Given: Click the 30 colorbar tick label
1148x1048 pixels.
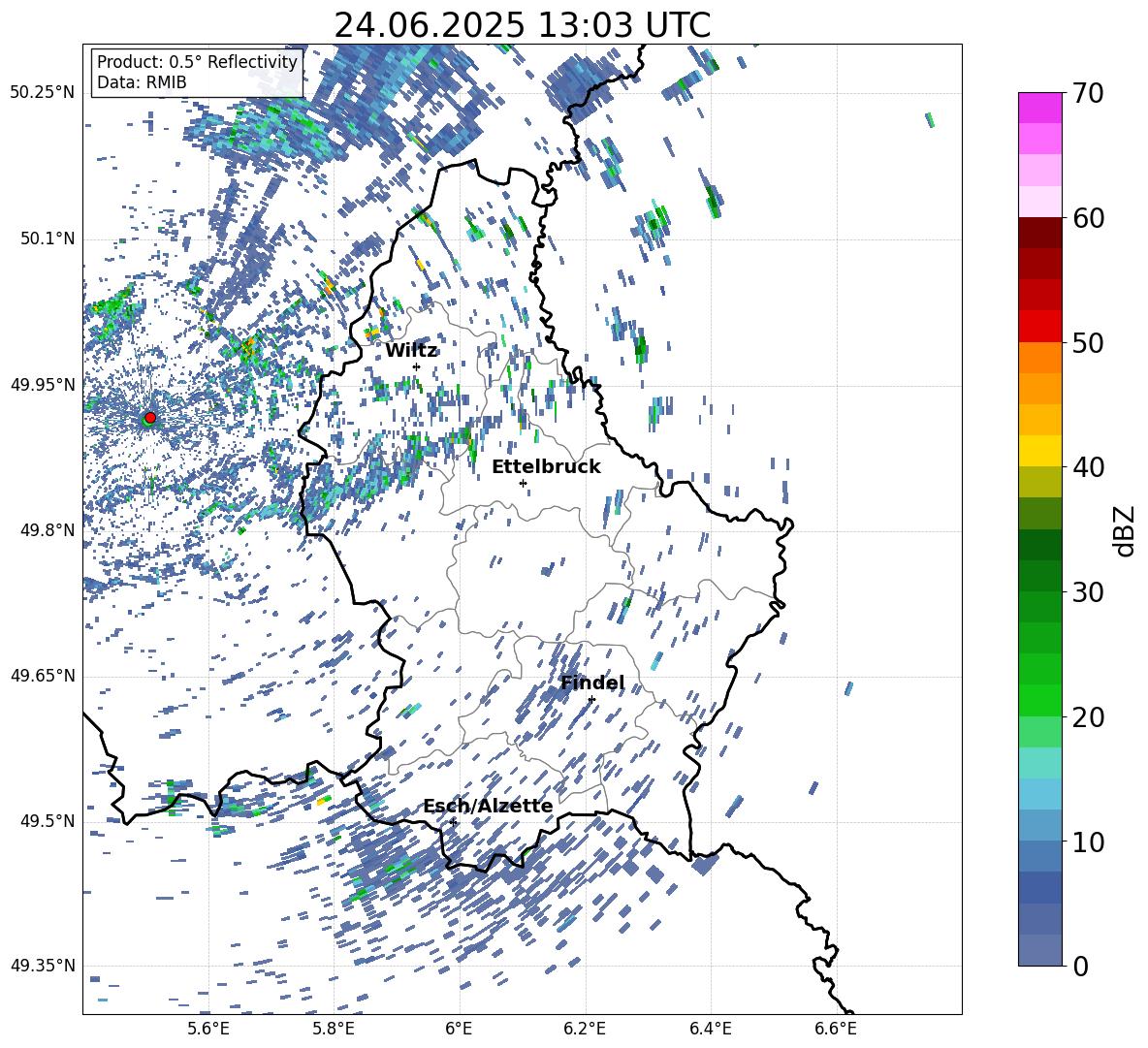Looking at the screenshot, I should pyautogui.click(x=1088, y=591).
